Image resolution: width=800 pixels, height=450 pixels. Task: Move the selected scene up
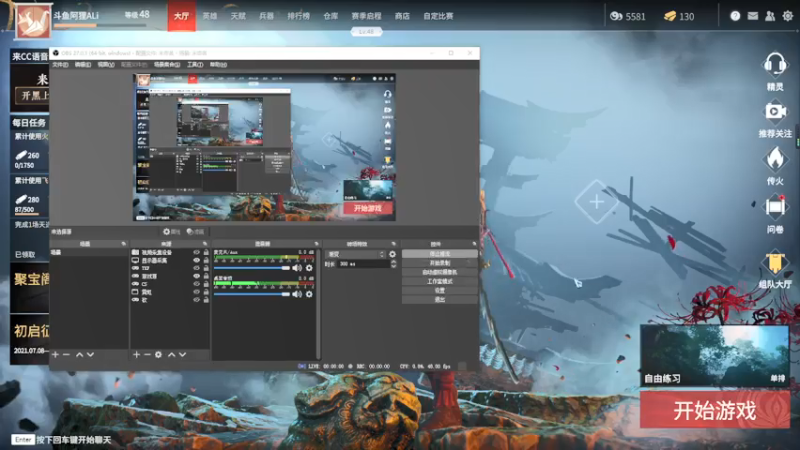pyautogui.click(x=79, y=355)
